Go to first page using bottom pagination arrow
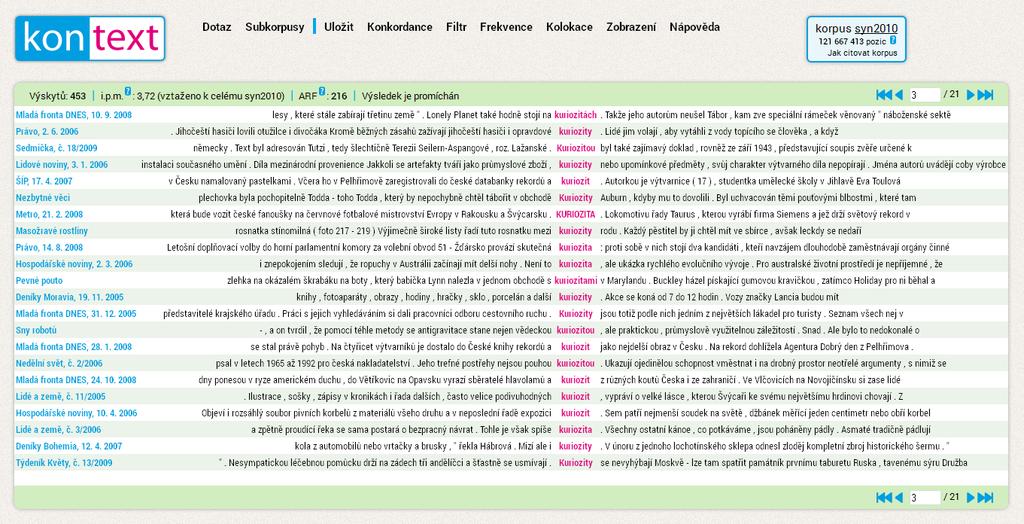 tap(884, 498)
